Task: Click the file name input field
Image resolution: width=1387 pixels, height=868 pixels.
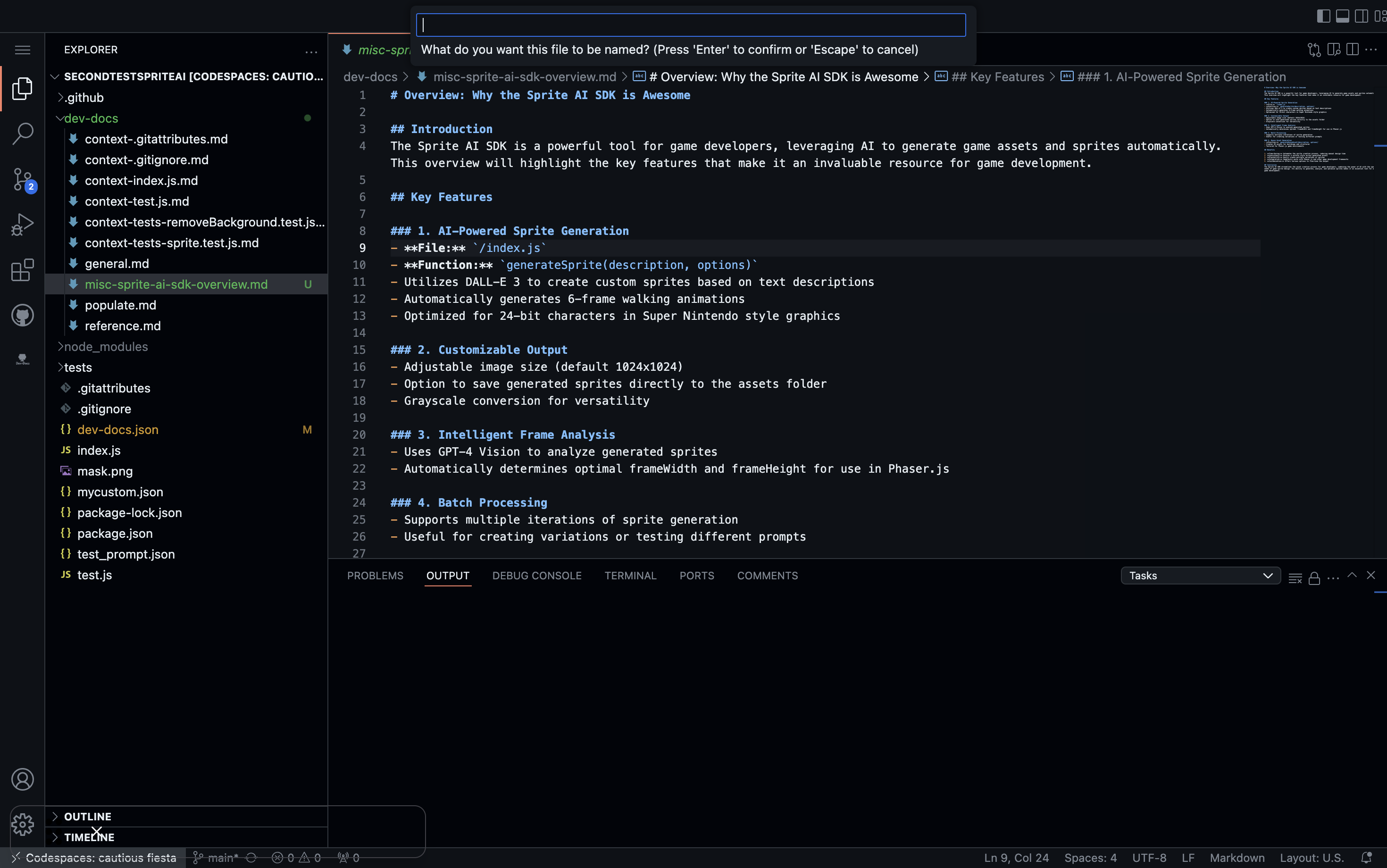Action: (691, 25)
